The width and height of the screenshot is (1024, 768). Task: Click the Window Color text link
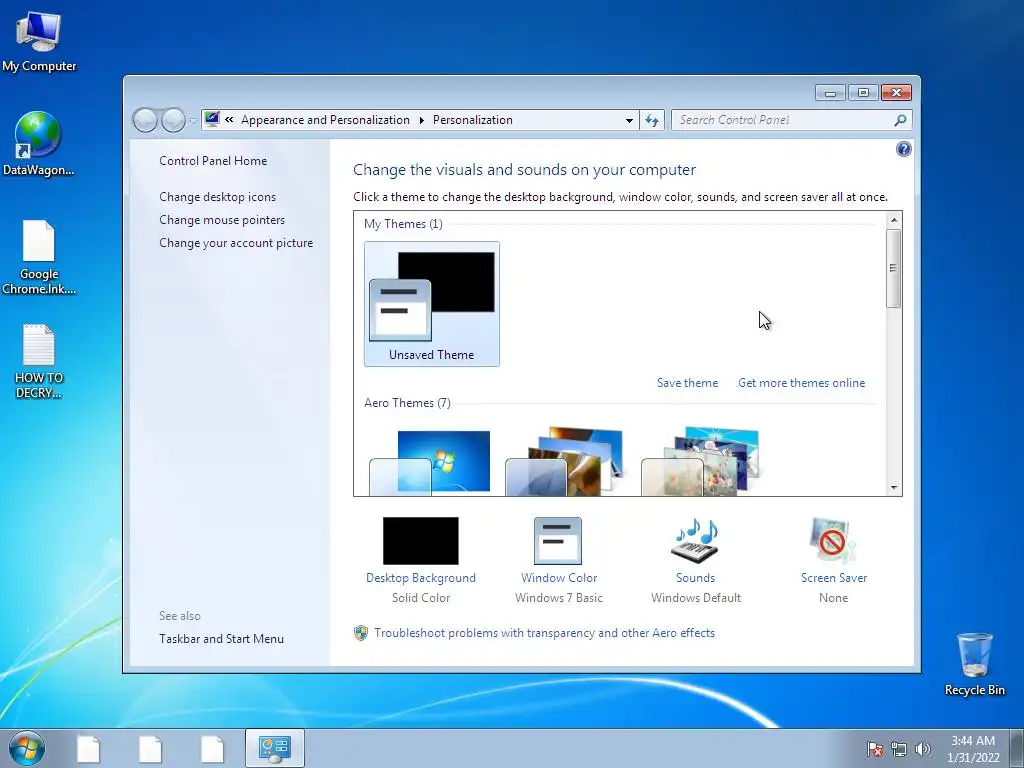pos(558,578)
